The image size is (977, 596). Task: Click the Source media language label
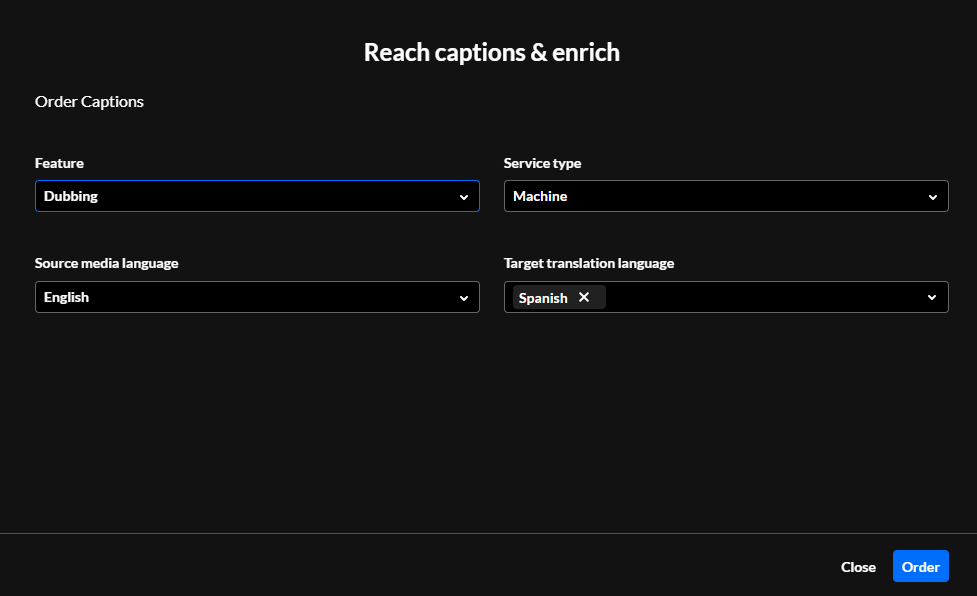tap(106, 263)
